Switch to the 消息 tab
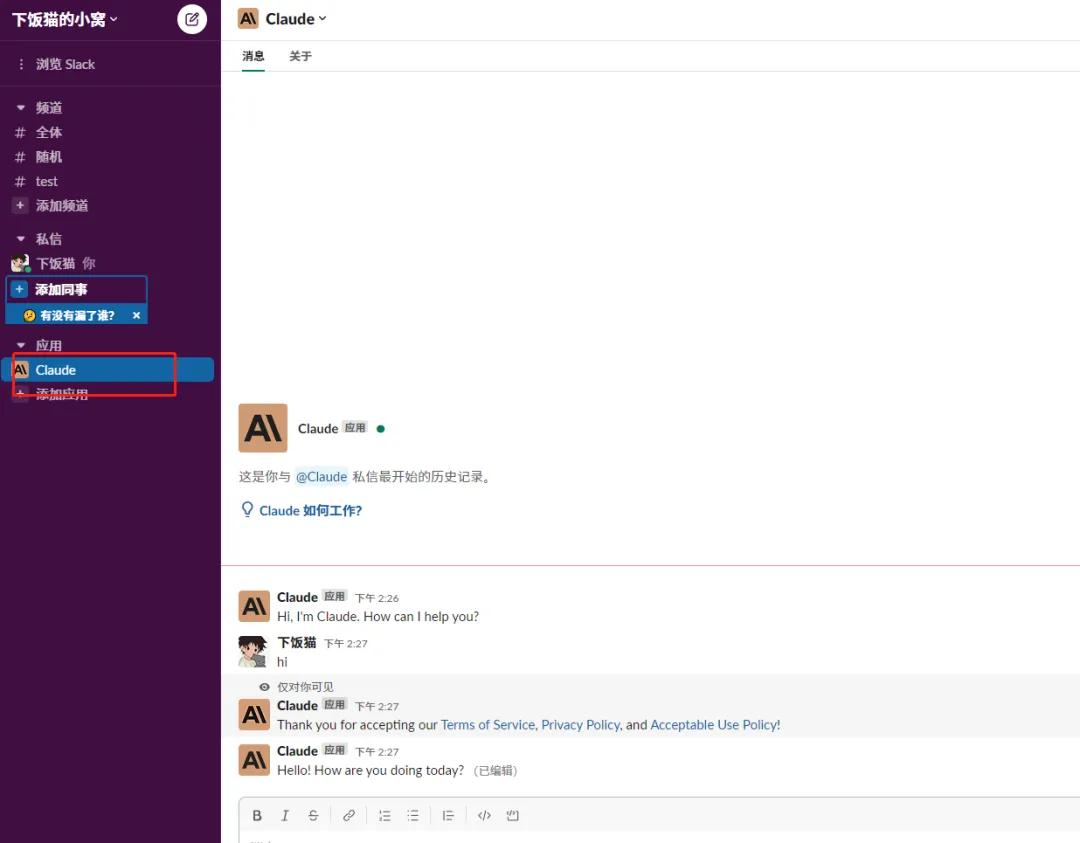The width and height of the screenshot is (1080, 843). click(253, 56)
